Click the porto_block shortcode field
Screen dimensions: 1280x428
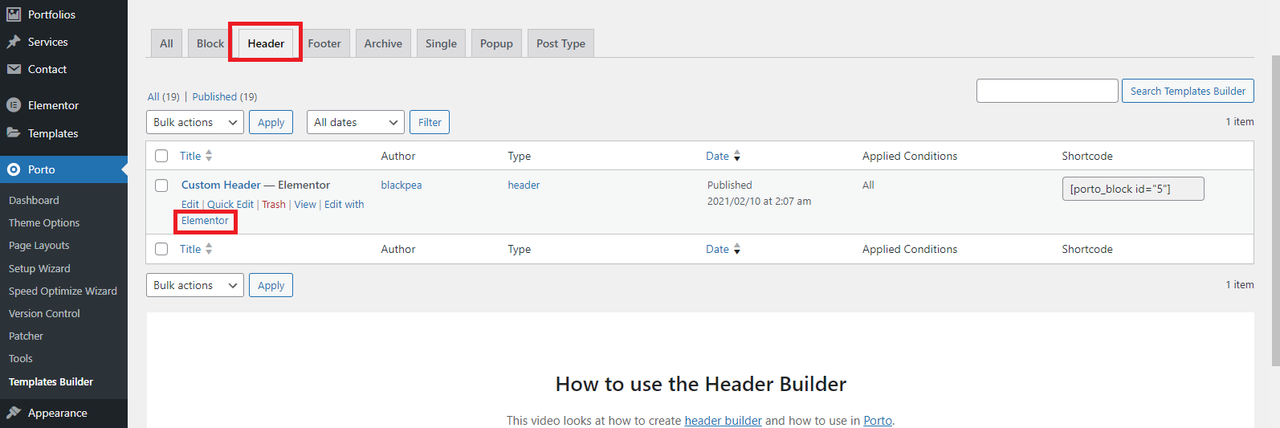coord(1133,190)
